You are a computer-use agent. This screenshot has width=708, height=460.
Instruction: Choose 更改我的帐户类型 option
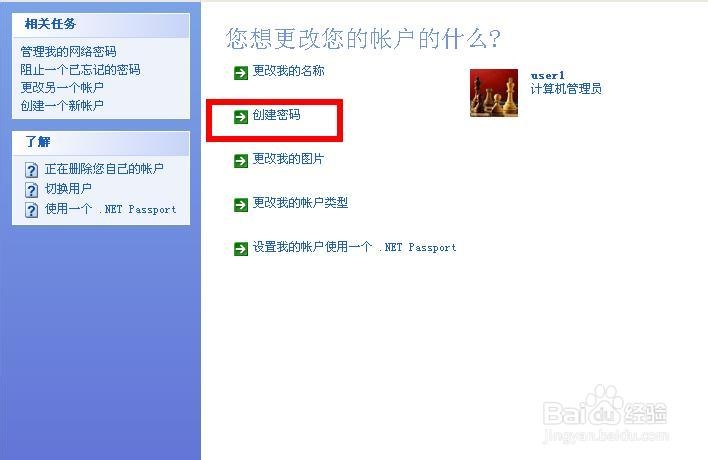coord(300,203)
